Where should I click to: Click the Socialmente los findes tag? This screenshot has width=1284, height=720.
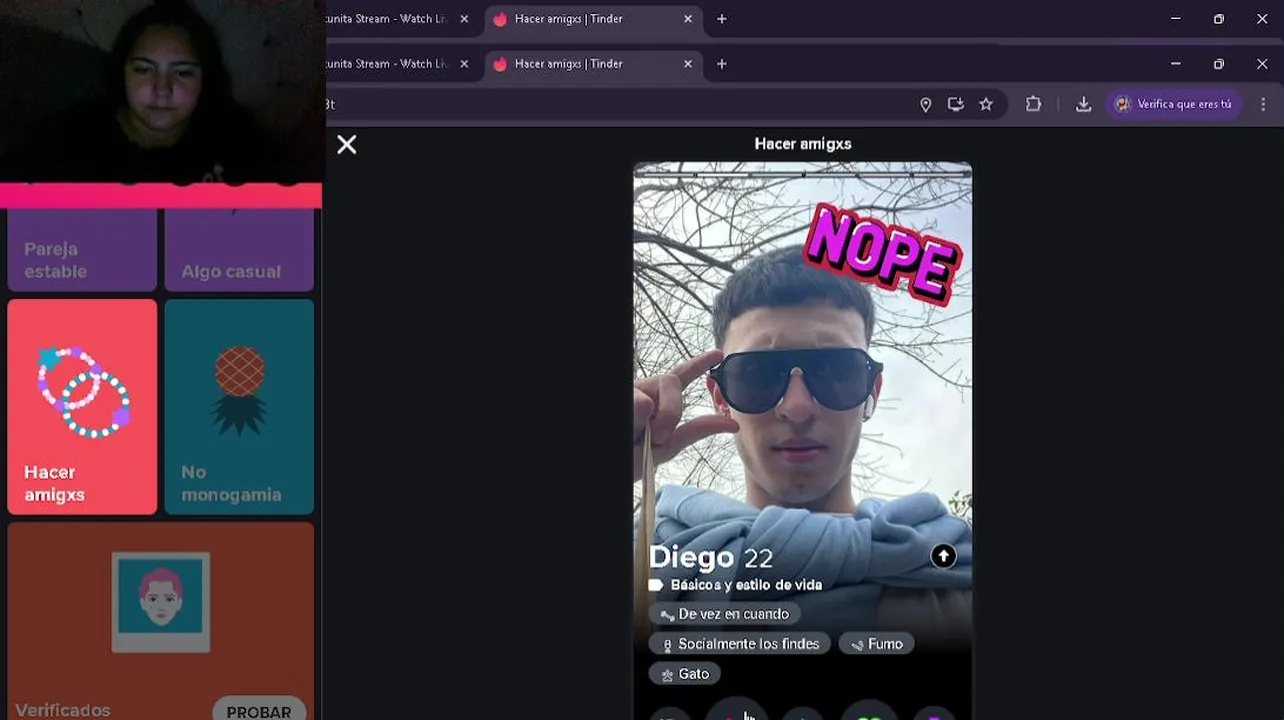[740, 644]
